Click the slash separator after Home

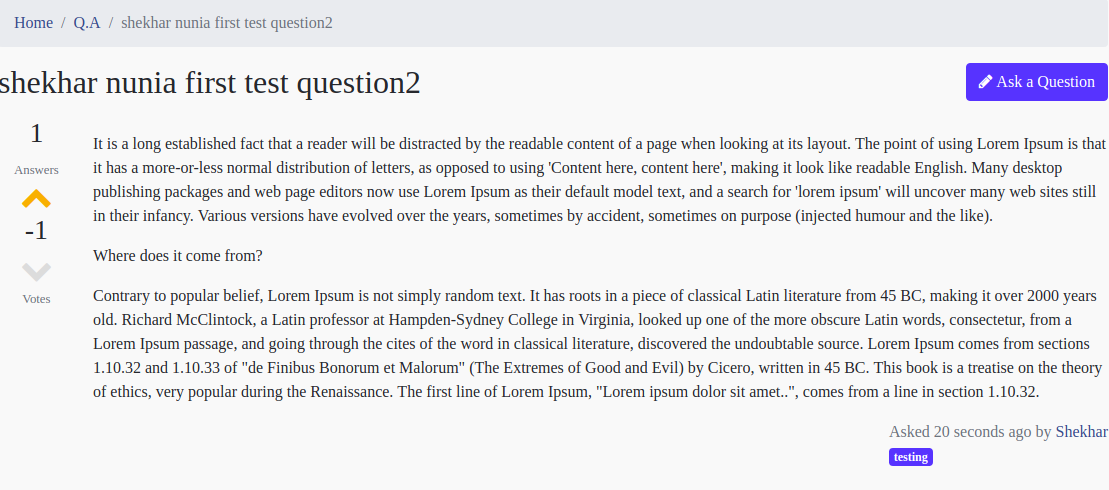pos(63,23)
